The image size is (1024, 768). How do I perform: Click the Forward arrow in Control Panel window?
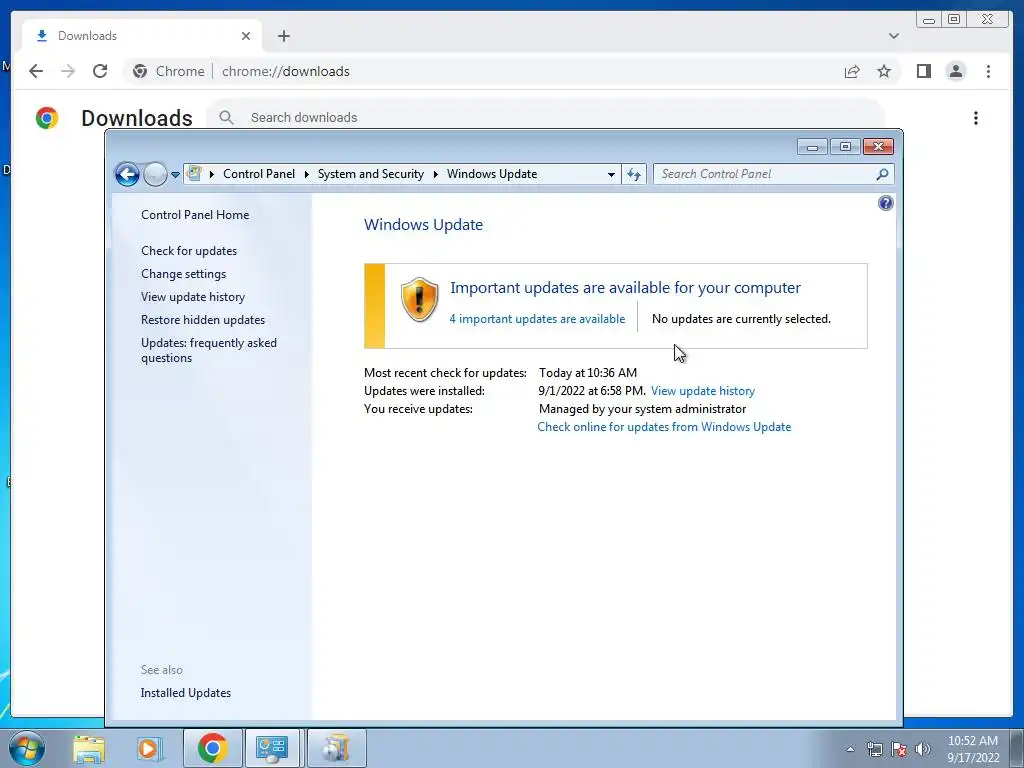[x=155, y=174]
